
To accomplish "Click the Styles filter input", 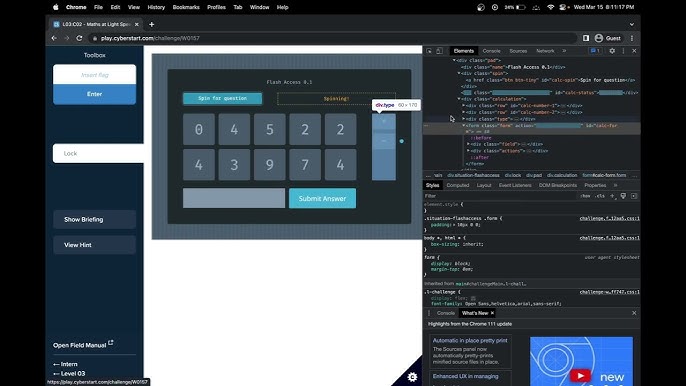I will pos(499,196).
